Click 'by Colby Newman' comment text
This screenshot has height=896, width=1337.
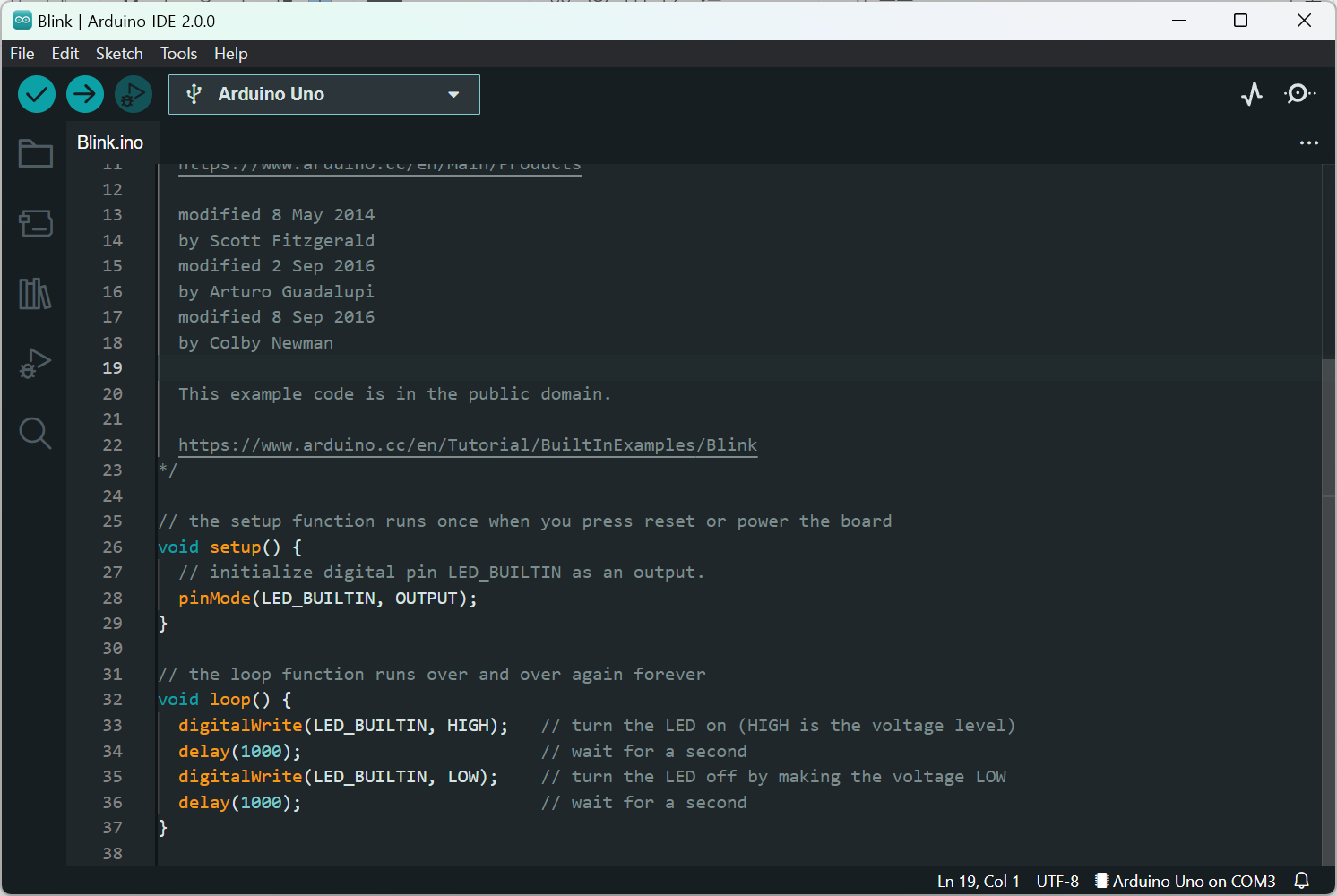pos(255,342)
